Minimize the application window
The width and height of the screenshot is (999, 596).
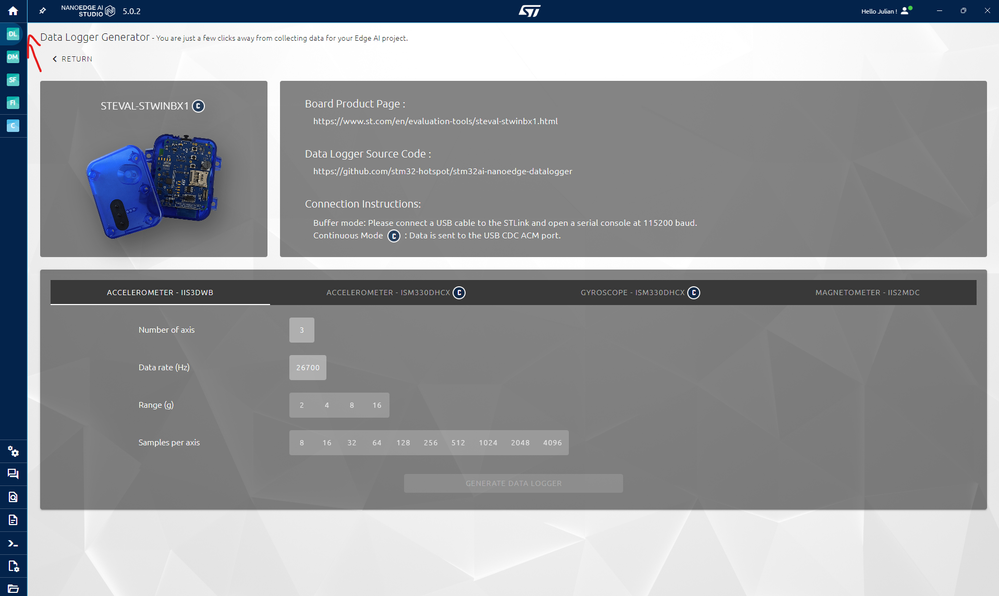click(939, 11)
